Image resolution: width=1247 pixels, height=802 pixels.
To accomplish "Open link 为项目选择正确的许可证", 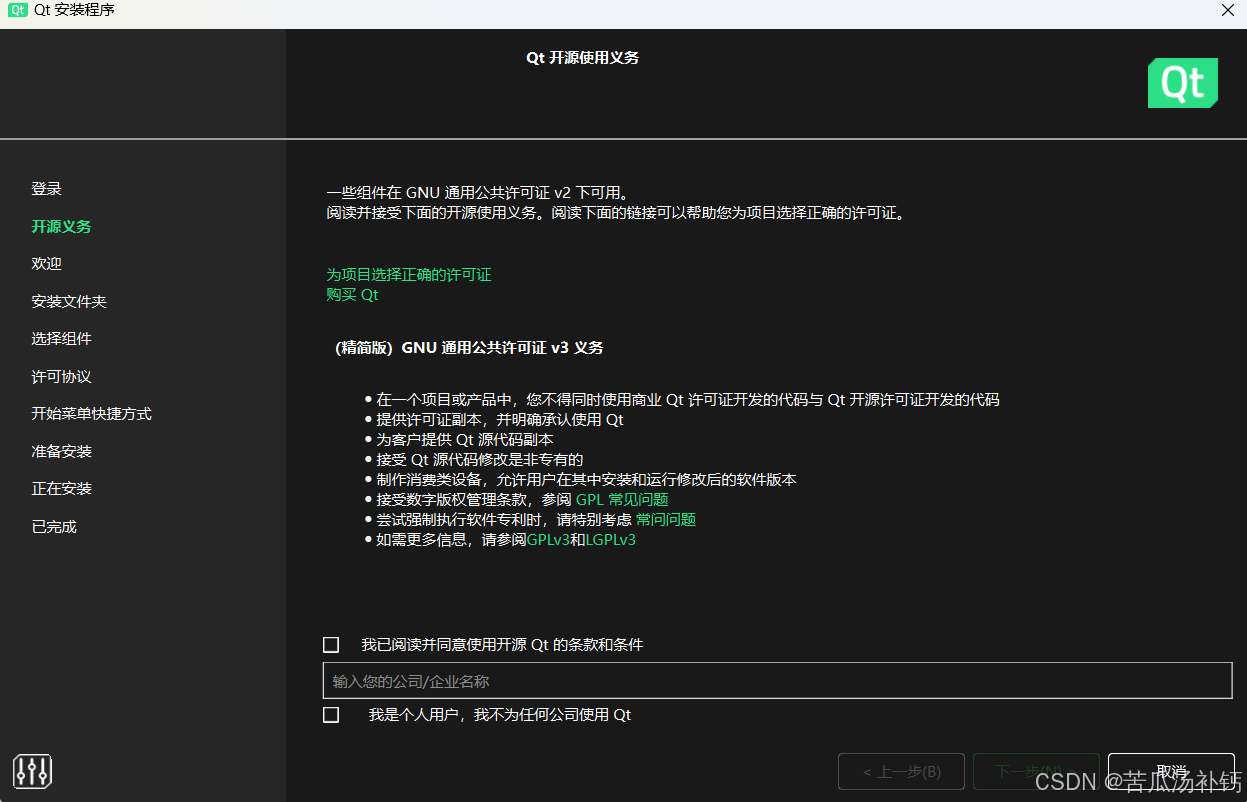I will pos(409,274).
